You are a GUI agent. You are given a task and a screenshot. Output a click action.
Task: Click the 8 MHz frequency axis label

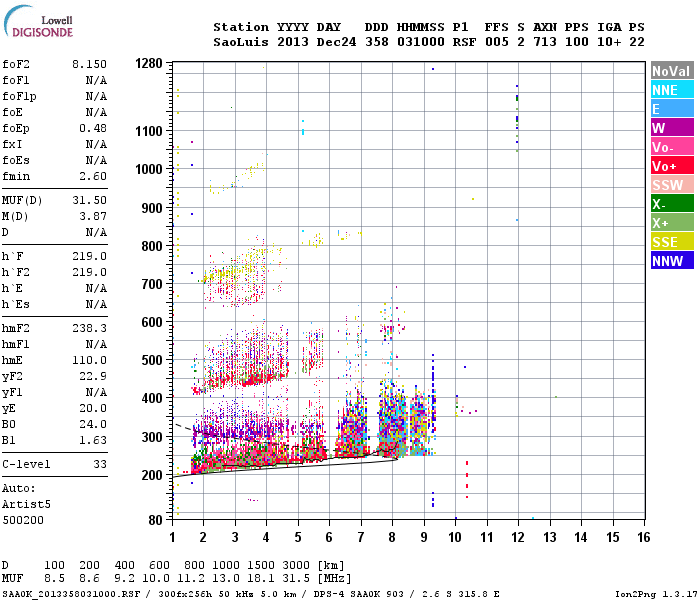coord(392,537)
